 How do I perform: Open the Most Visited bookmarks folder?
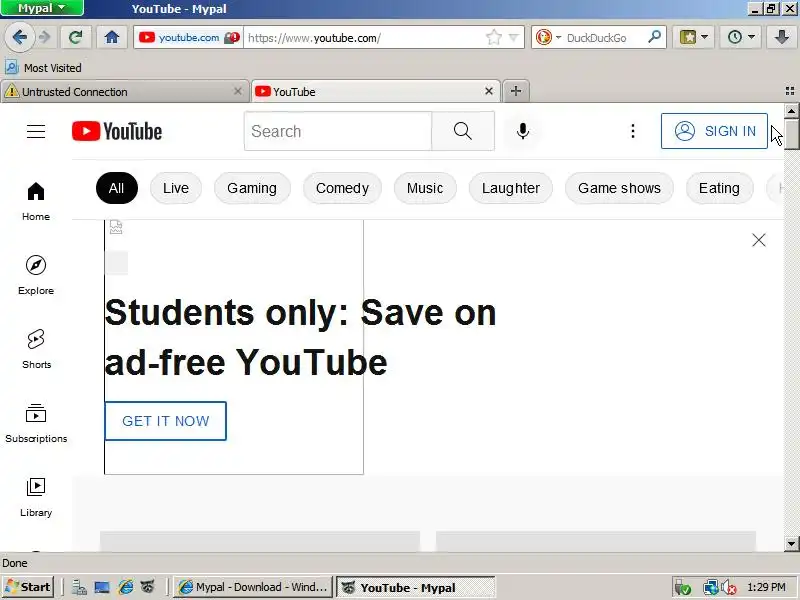(x=43, y=67)
